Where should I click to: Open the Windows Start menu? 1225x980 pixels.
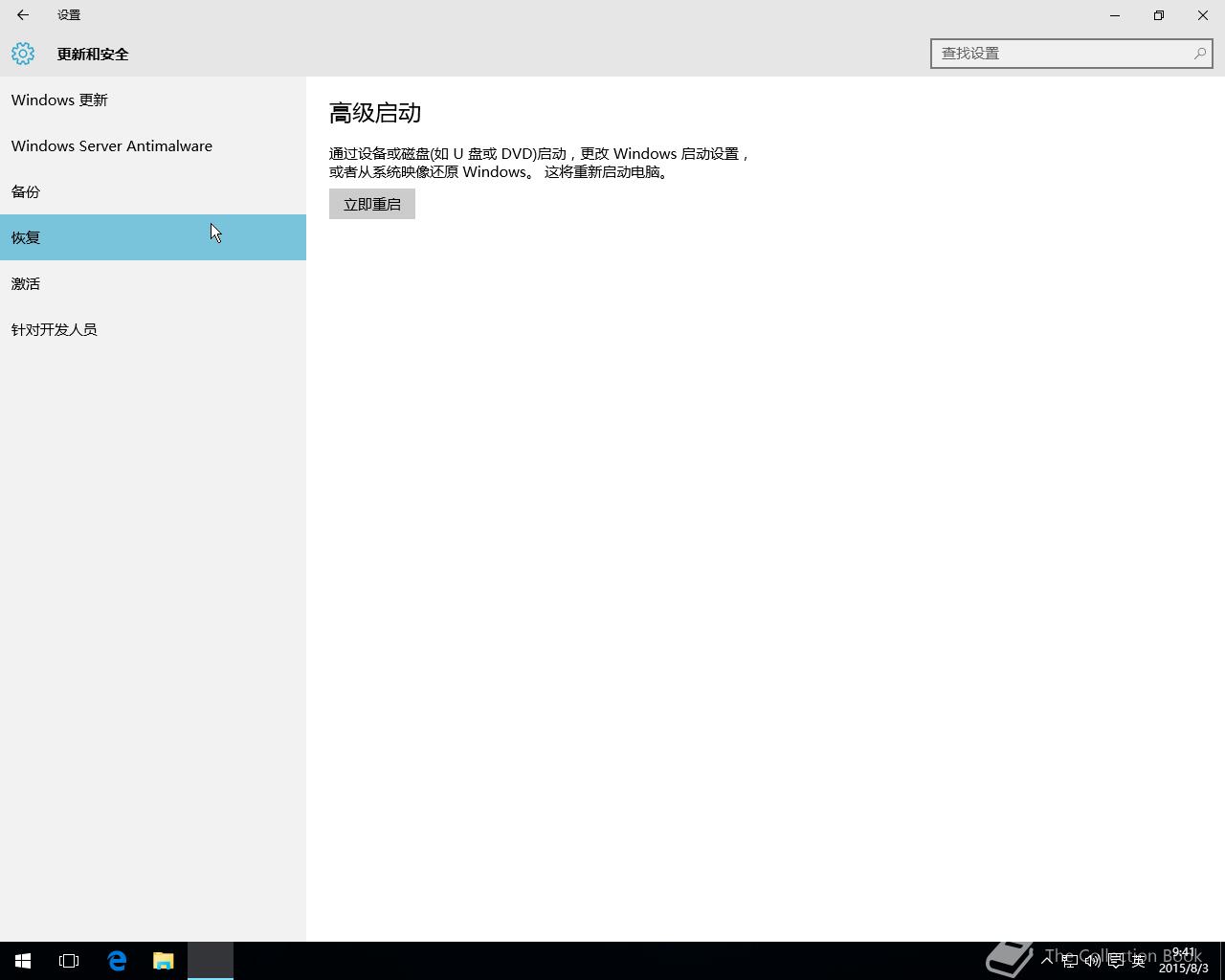[x=23, y=961]
